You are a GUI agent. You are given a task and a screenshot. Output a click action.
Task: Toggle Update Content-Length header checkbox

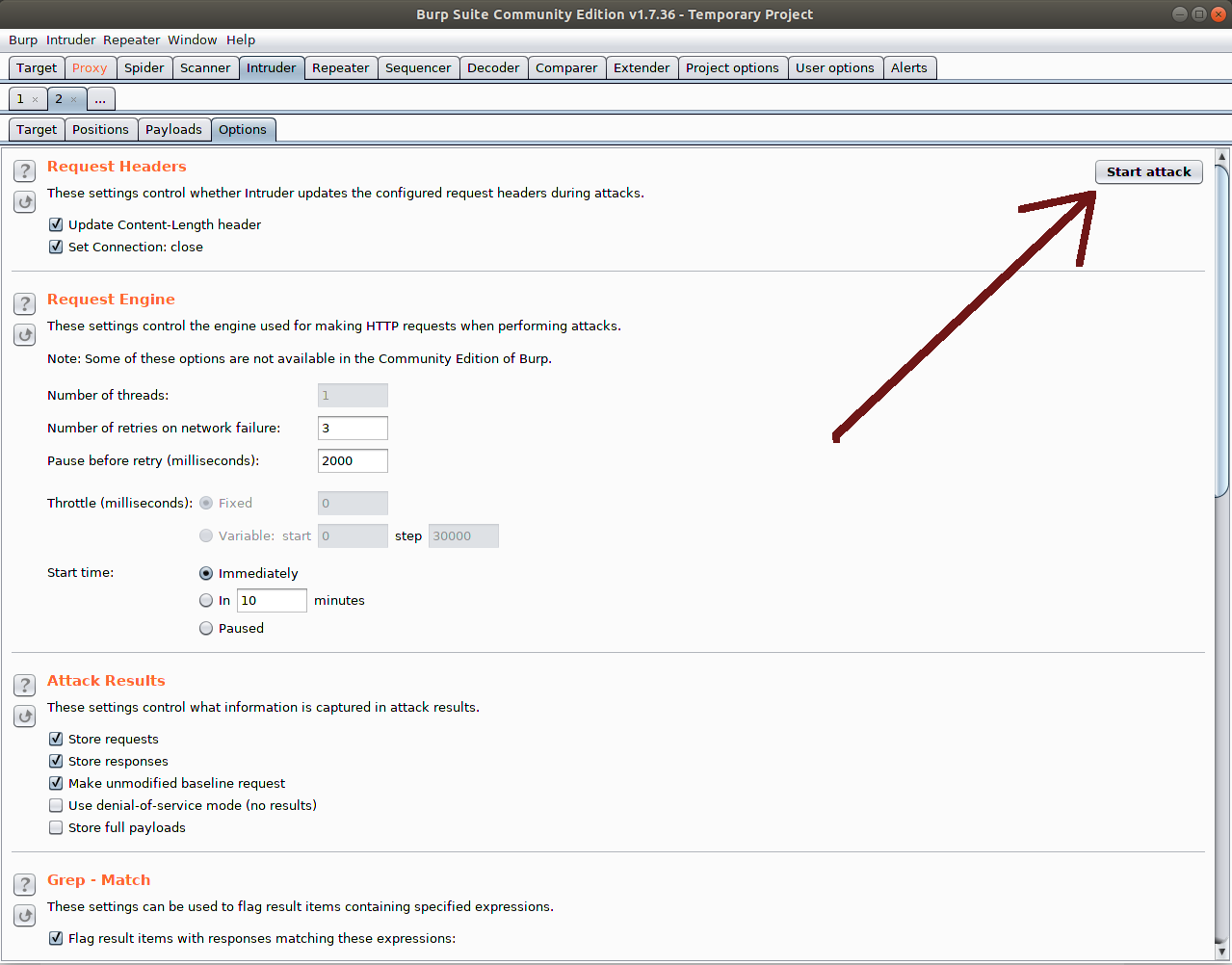coord(56,224)
